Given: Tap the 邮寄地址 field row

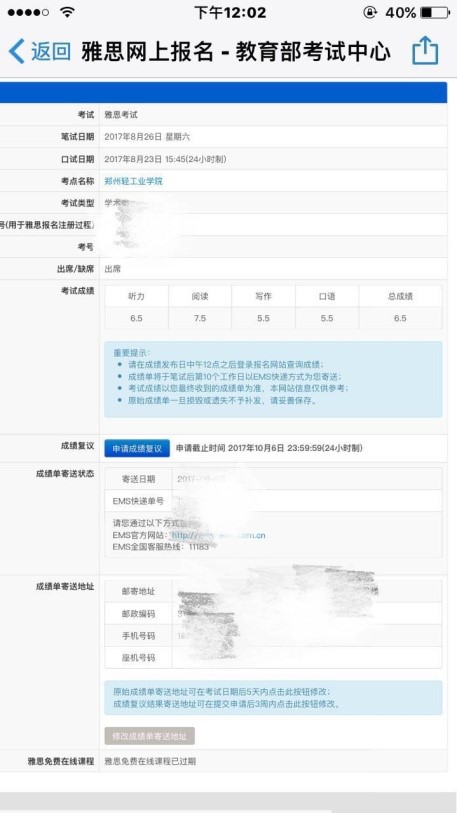Looking at the screenshot, I should coord(273,591).
